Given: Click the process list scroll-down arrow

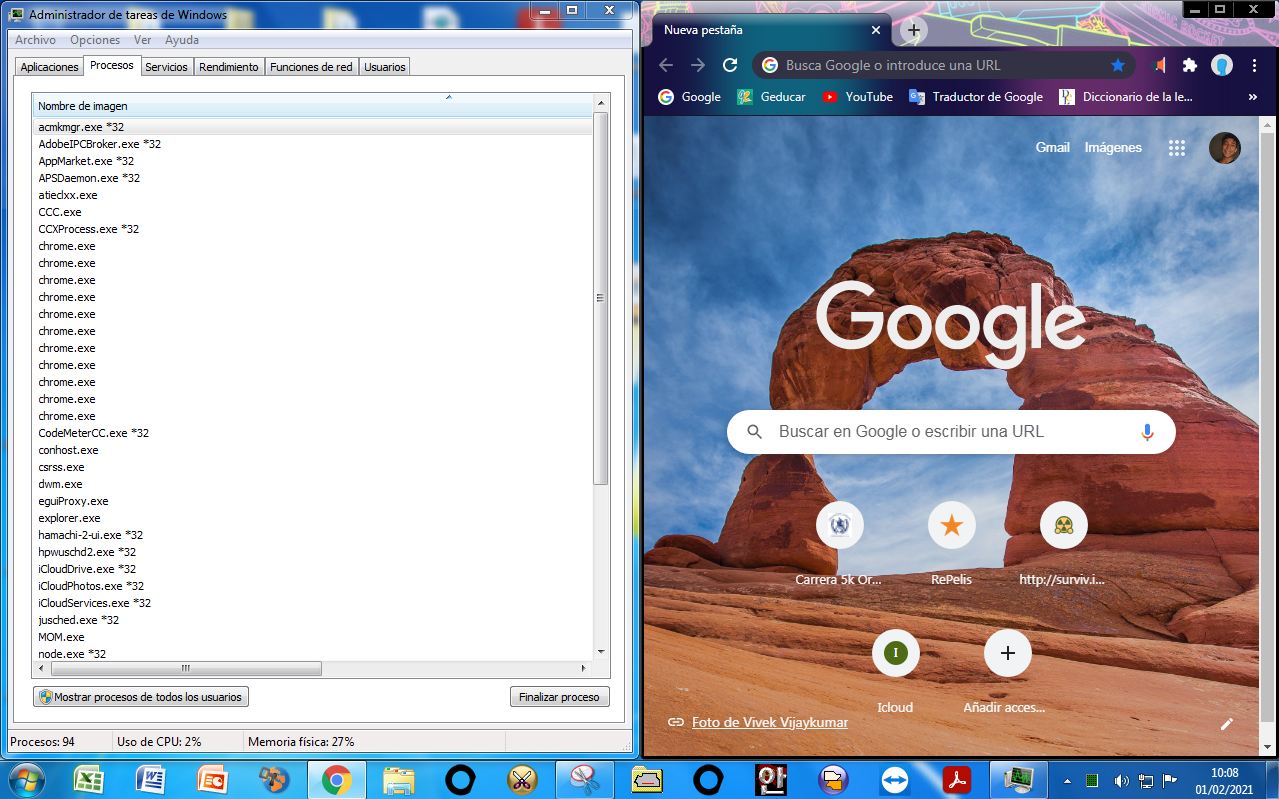Looking at the screenshot, I should (601, 651).
